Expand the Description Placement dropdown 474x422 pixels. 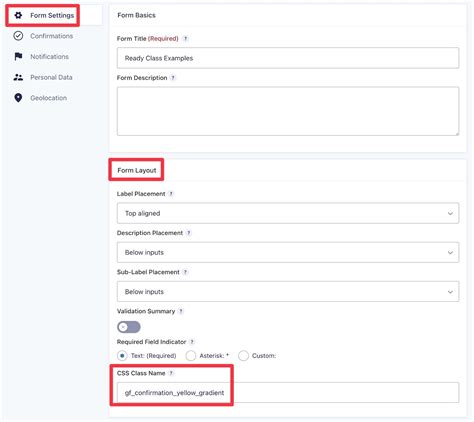coord(288,252)
